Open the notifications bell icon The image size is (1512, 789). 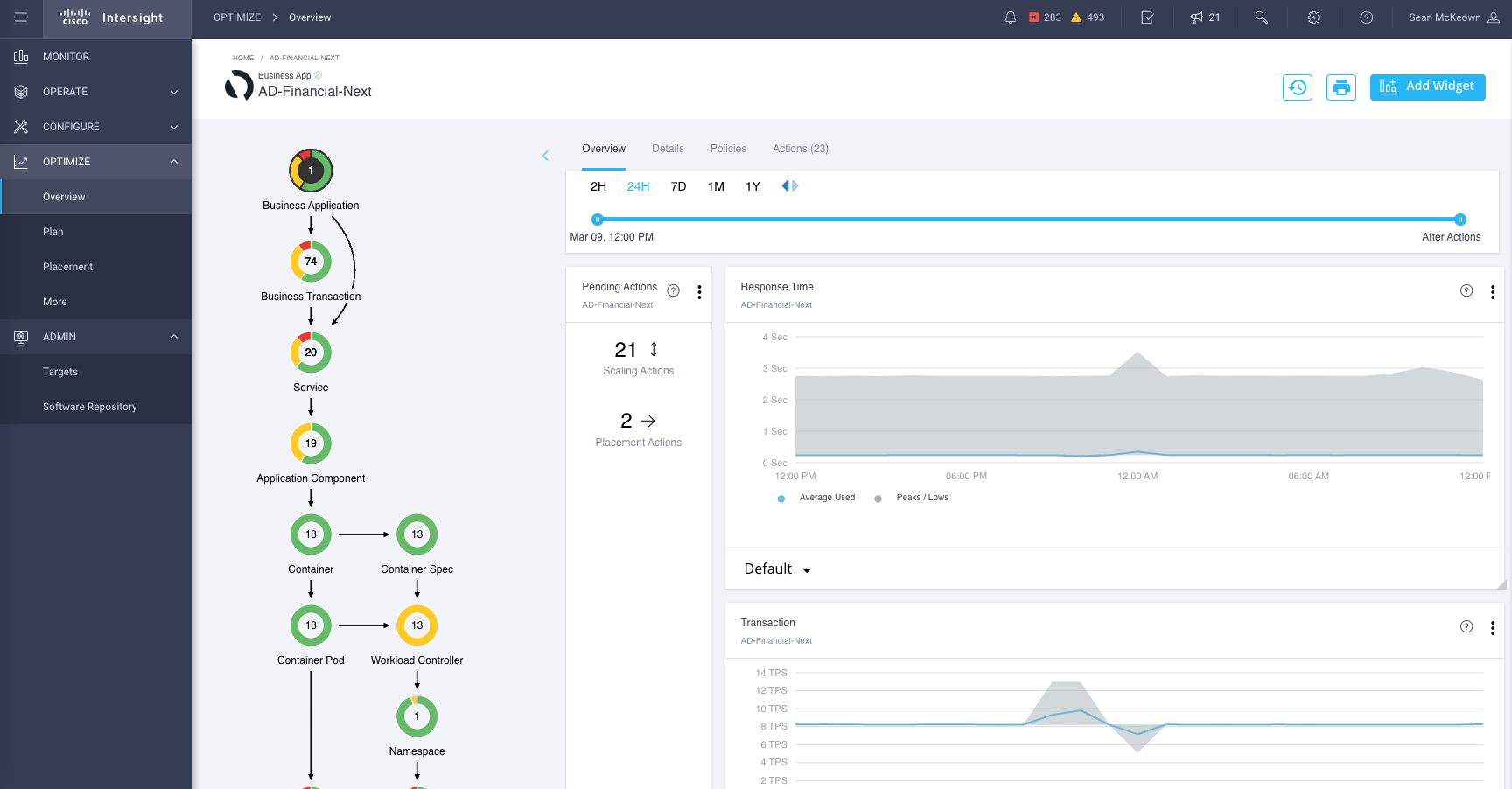coord(1011,17)
